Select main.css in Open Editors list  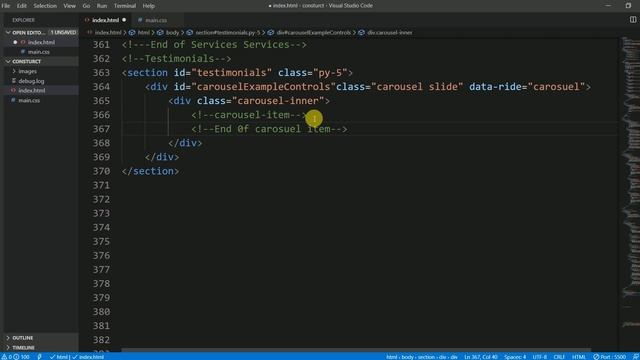(39, 52)
